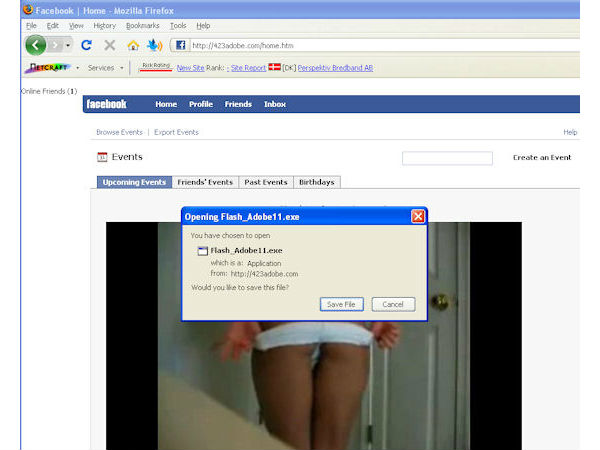
Task: Open the Netcraft dropdown arrow
Action: (x=78, y=68)
